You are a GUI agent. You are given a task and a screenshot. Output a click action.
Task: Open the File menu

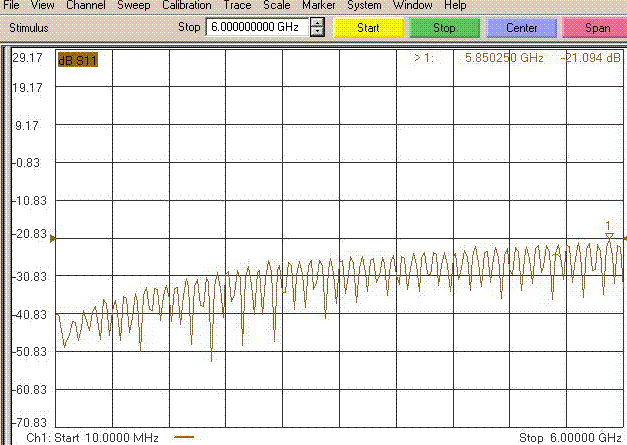click(11, 5)
